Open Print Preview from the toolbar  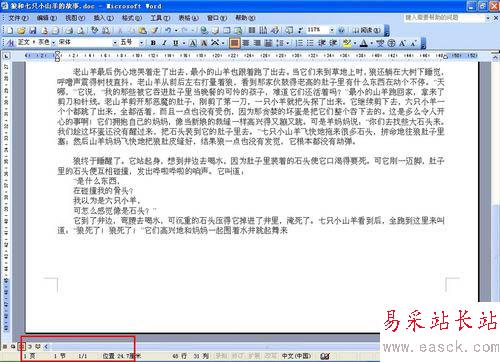(x=81, y=31)
